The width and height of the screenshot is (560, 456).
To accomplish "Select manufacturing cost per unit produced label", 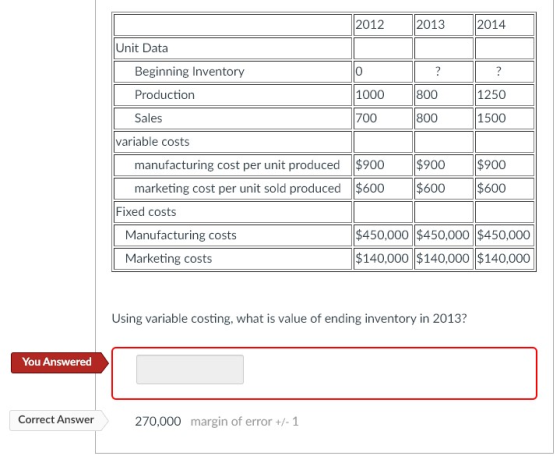I will click(x=237, y=165).
